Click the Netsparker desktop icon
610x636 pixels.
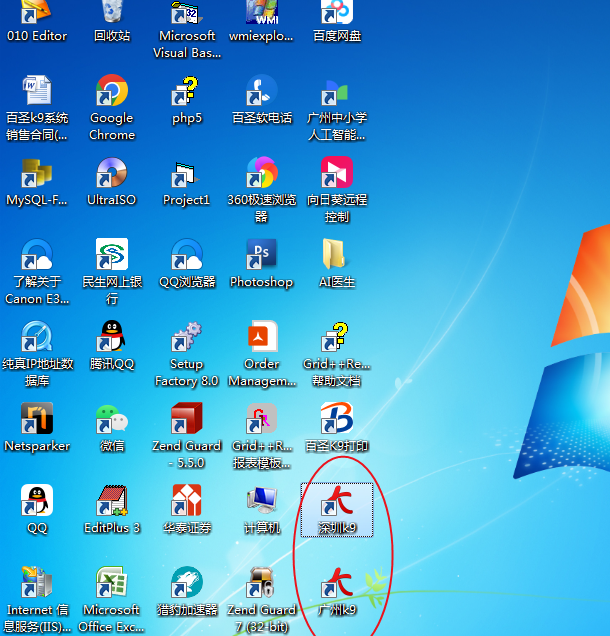(x=37, y=419)
